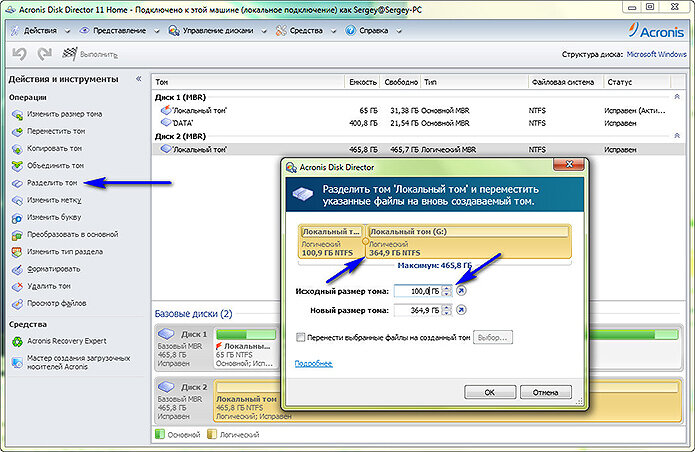Click Отмена in the split volume dialog

pyautogui.click(x=546, y=393)
